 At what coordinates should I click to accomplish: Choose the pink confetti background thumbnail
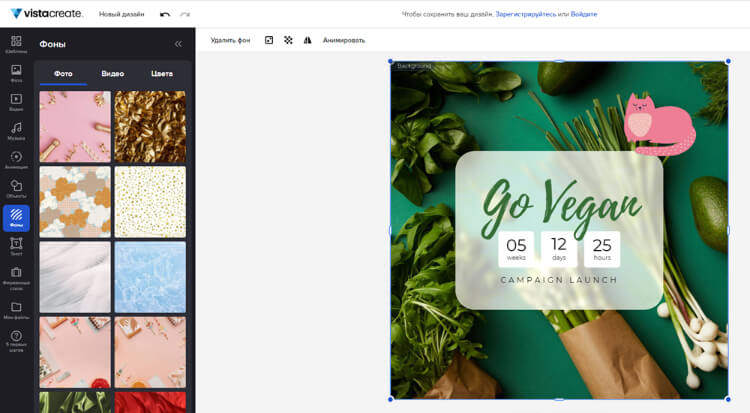tap(75, 127)
